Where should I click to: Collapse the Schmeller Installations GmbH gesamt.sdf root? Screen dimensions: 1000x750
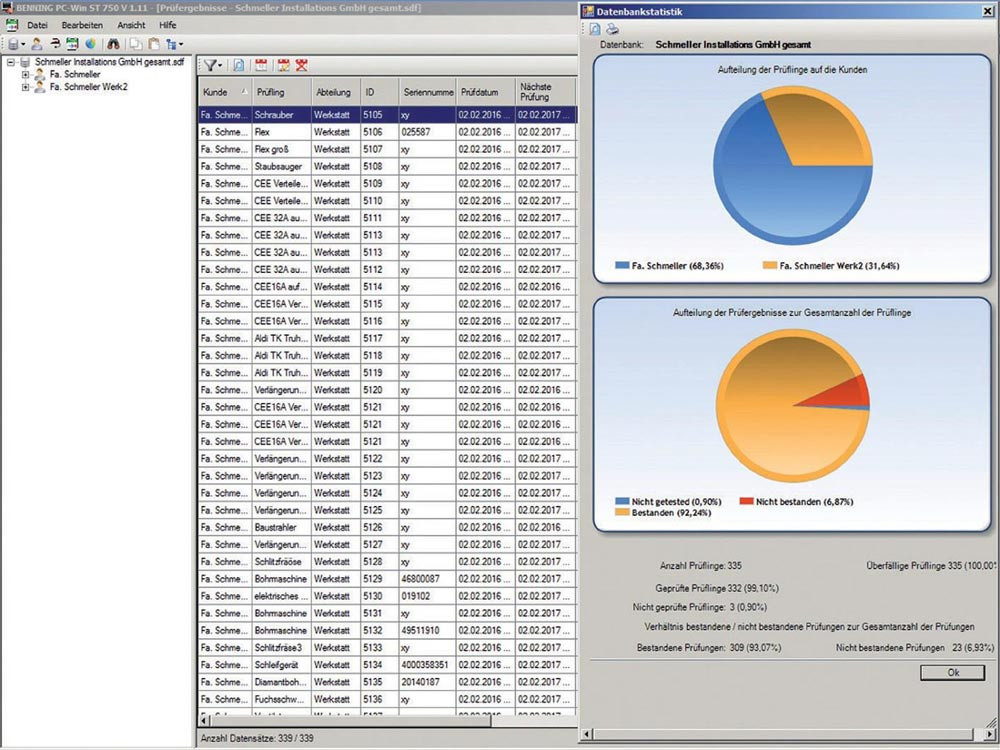click(10, 62)
